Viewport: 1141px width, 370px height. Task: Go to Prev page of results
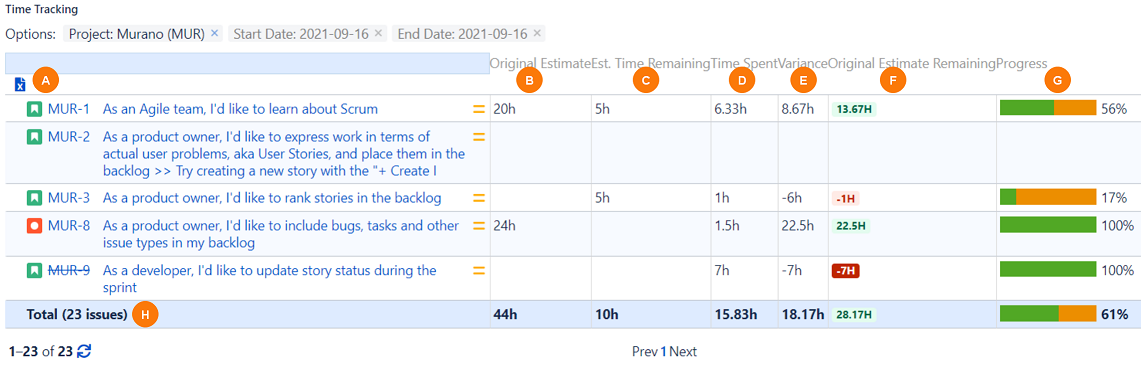(x=645, y=352)
